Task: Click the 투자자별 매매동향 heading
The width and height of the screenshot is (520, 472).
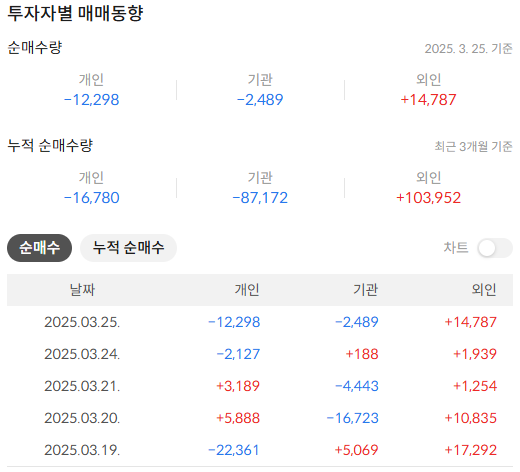Action: 75,14
